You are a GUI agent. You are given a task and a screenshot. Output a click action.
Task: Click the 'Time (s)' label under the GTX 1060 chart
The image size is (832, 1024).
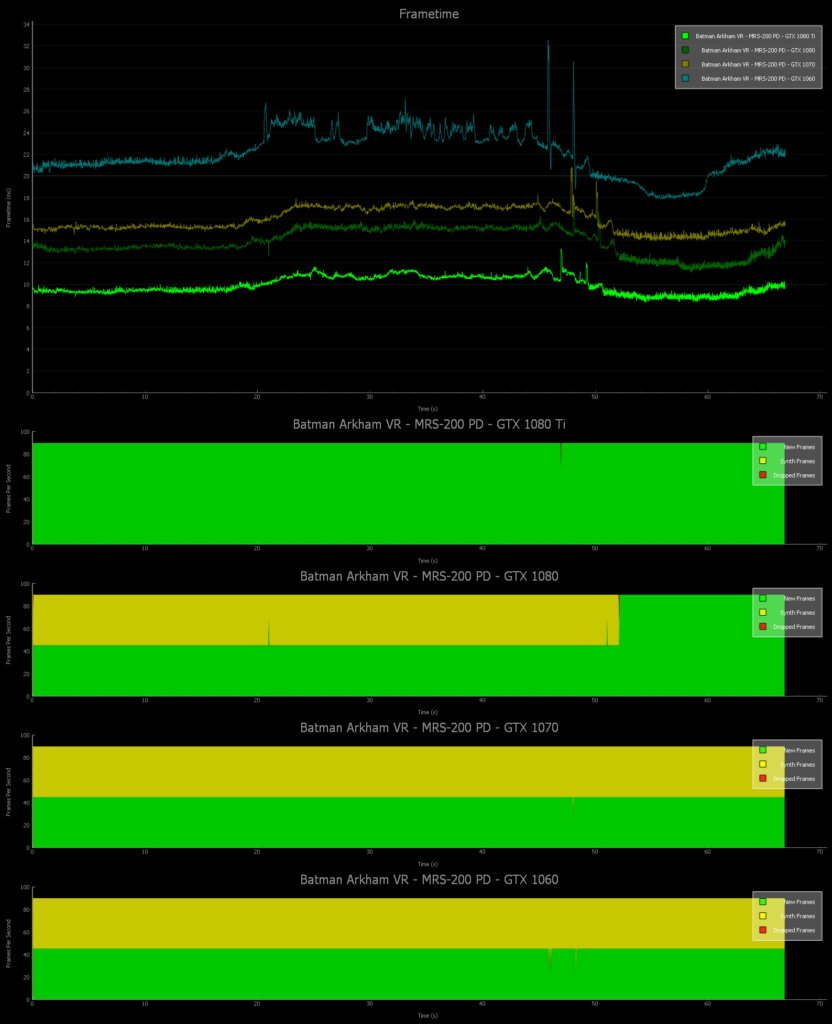point(428,1016)
